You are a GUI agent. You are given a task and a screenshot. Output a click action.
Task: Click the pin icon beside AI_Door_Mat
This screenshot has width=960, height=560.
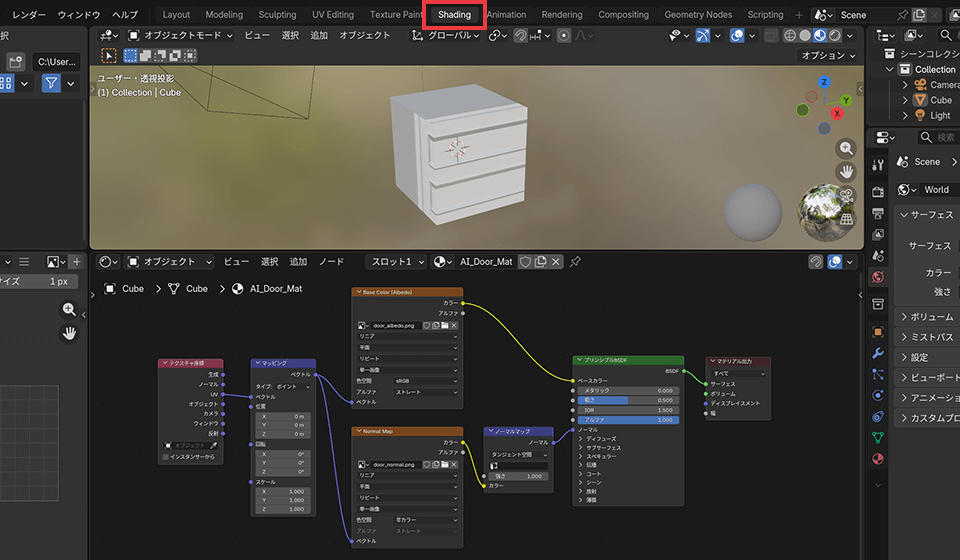(575, 262)
